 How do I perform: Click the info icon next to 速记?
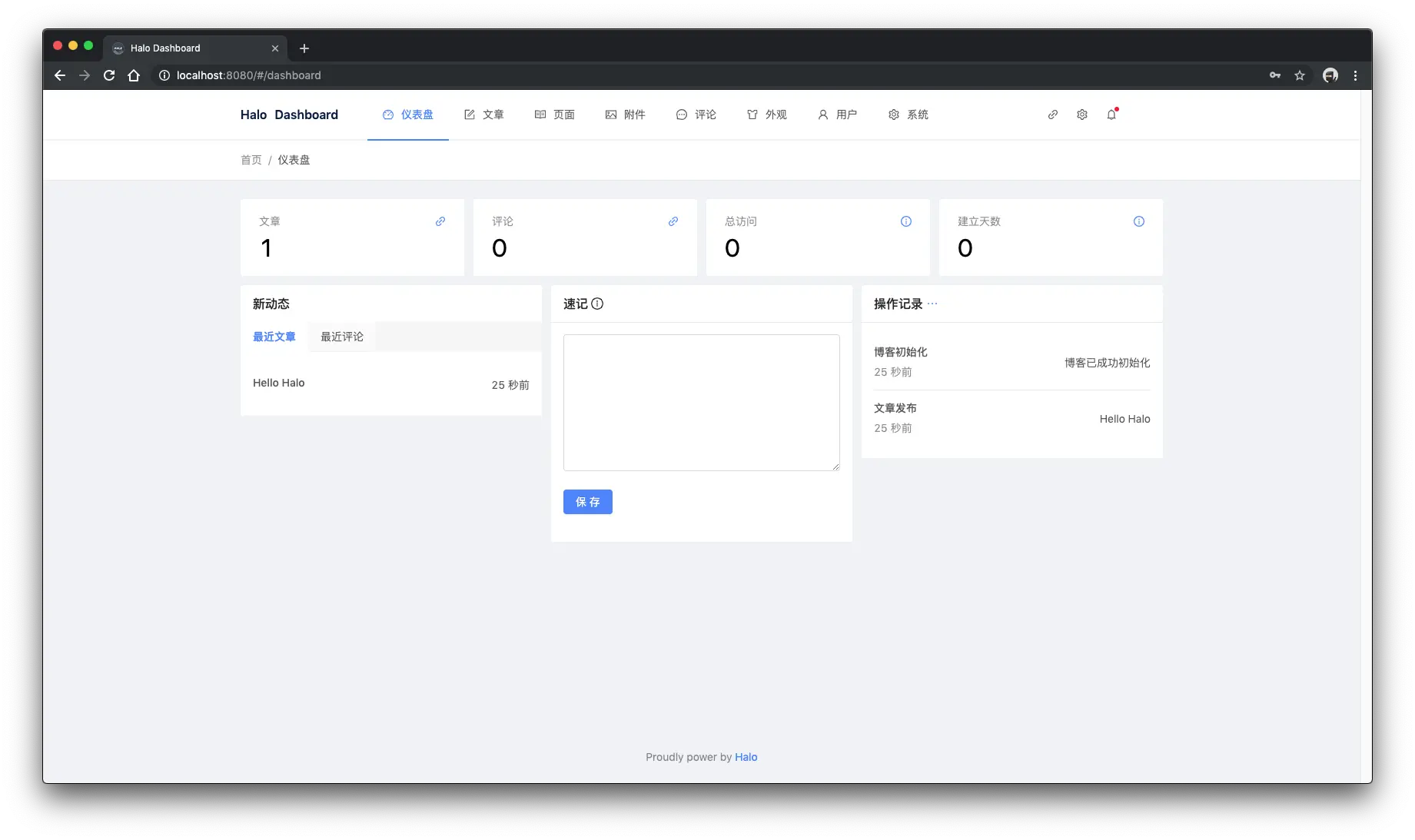point(599,304)
